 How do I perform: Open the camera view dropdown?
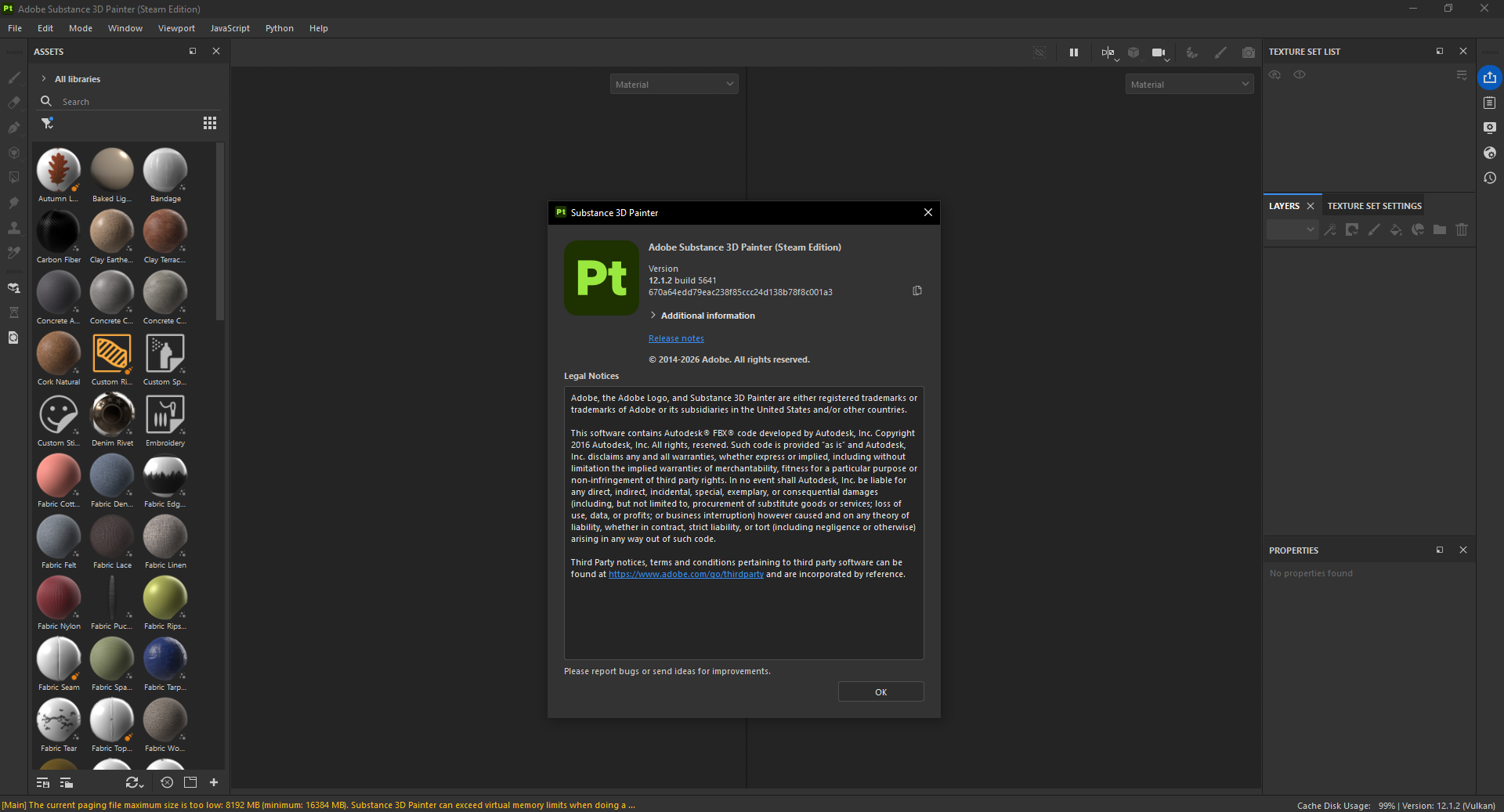coord(1160,52)
